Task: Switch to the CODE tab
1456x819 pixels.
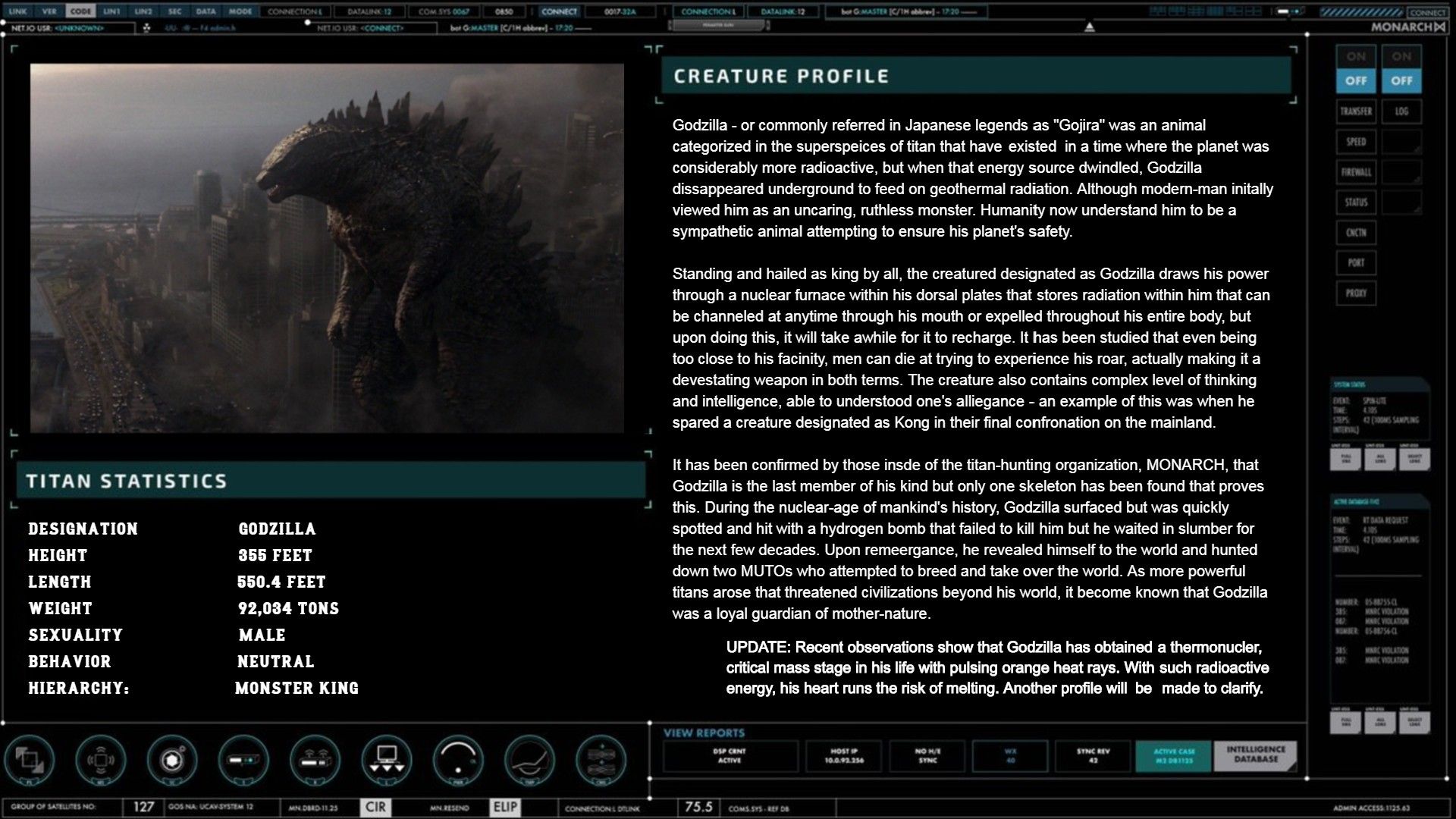Action: pyautogui.click(x=82, y=11)
